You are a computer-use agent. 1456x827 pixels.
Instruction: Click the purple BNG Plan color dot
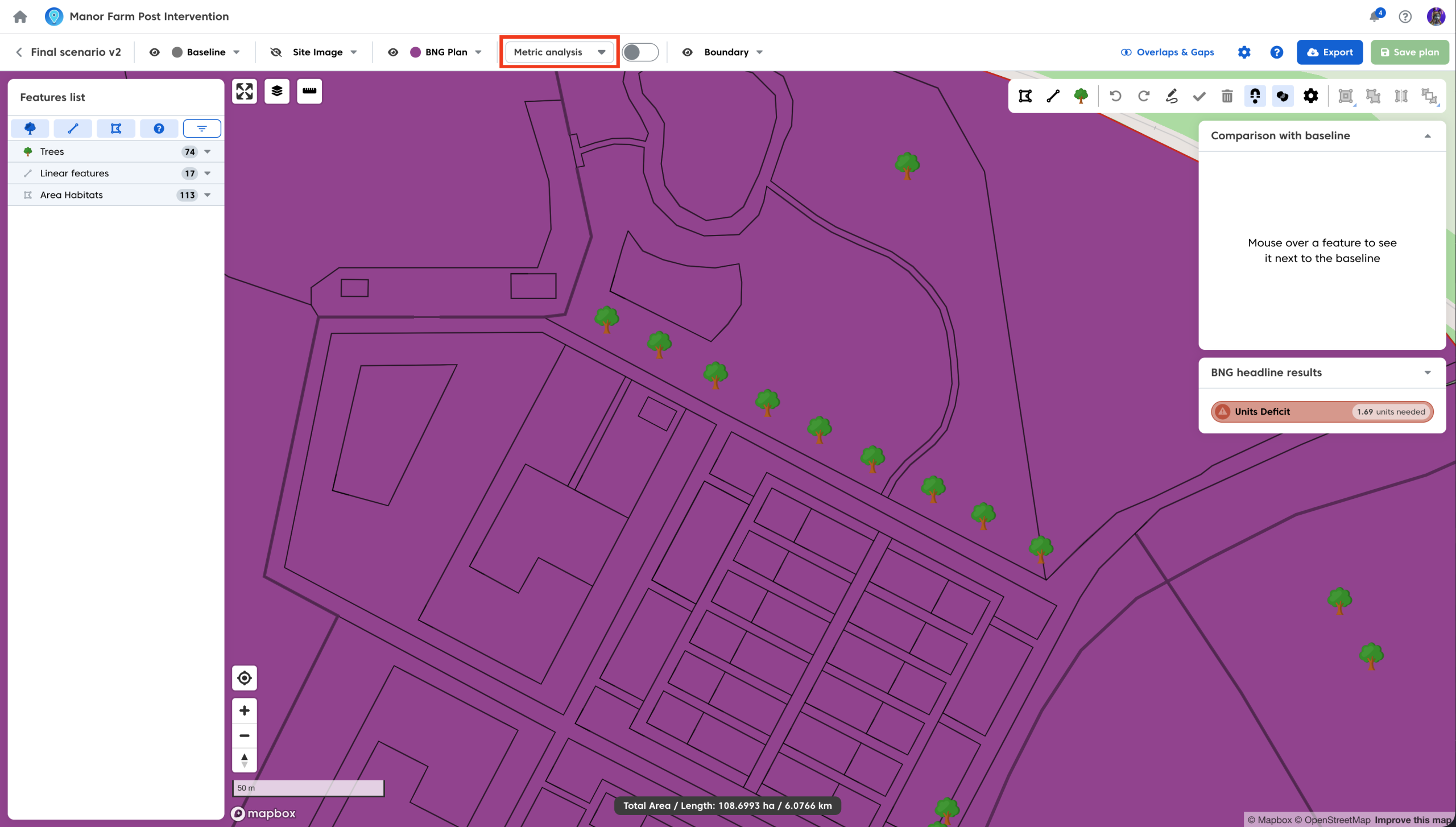(x=415, y=52)
